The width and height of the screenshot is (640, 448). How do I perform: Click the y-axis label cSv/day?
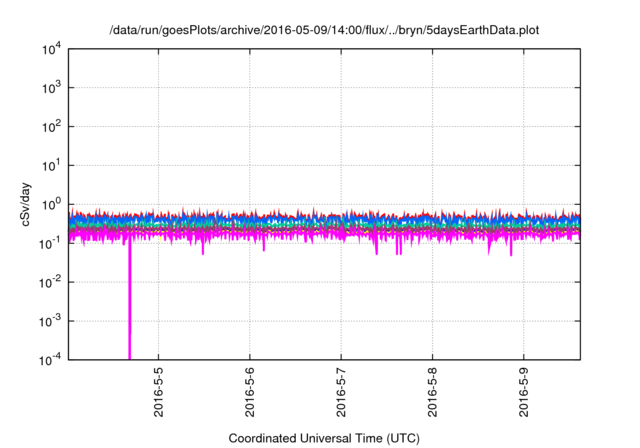(x=25, y=205)
